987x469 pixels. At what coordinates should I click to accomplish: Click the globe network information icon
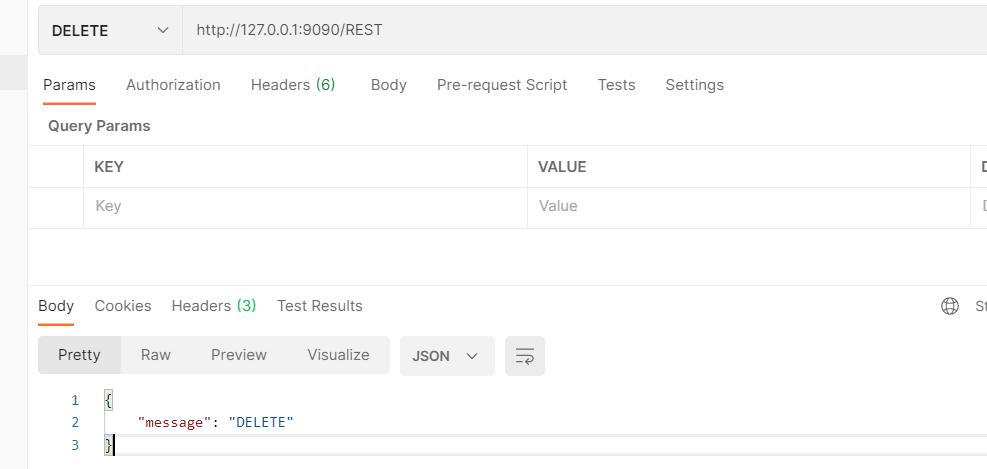949,306
